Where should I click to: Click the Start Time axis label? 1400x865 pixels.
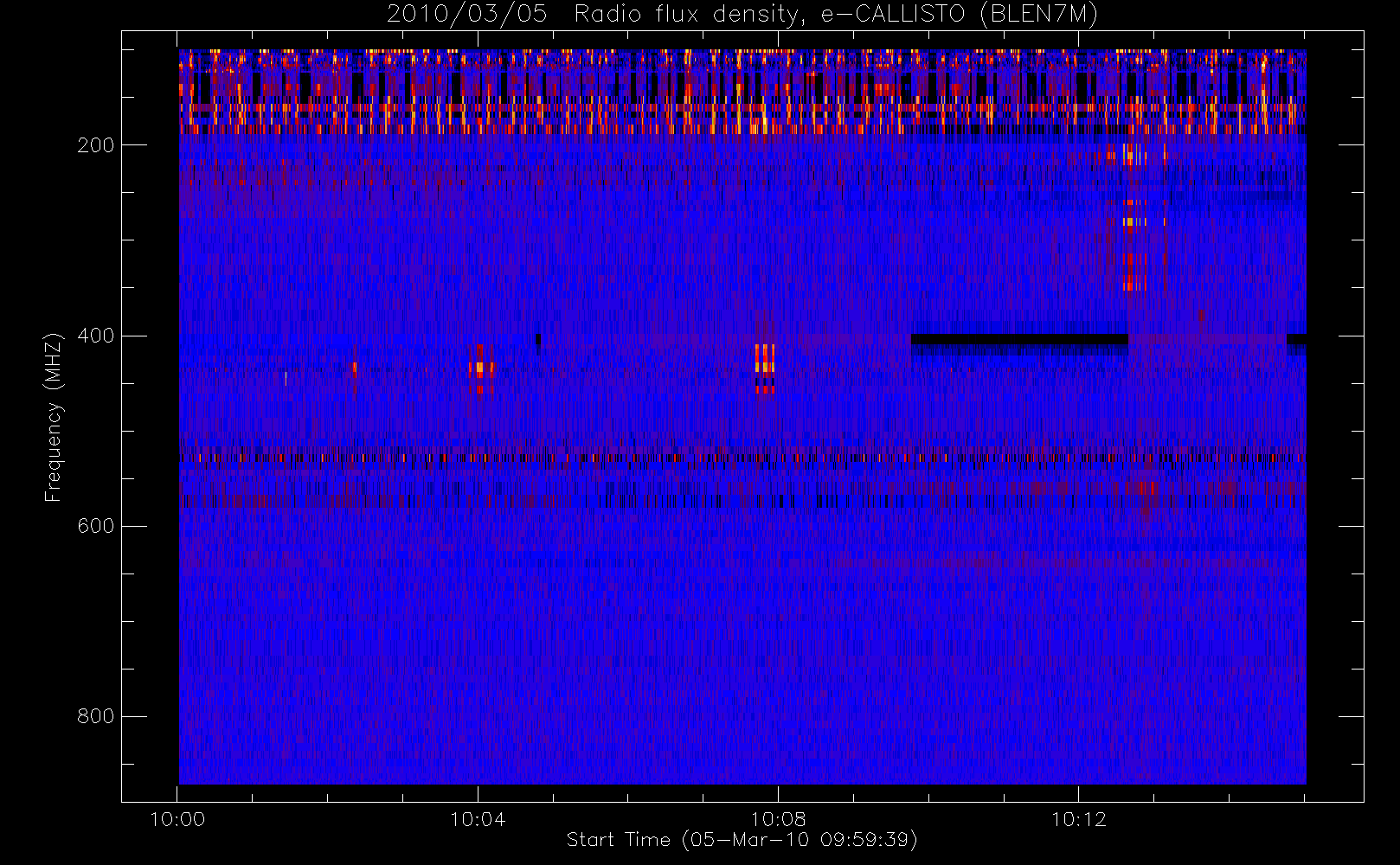[742, 840]
